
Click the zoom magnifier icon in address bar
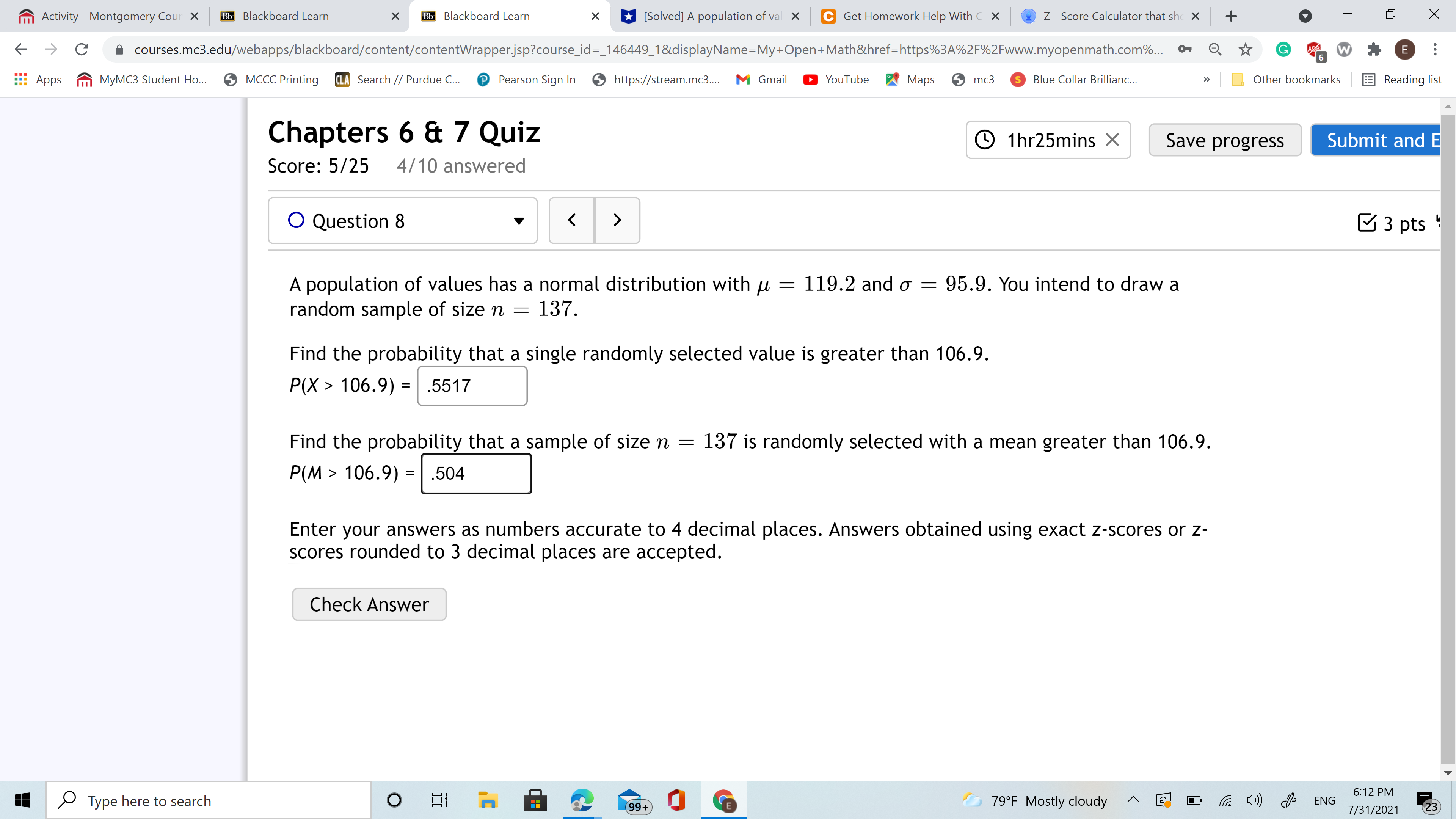point(1214,50)
